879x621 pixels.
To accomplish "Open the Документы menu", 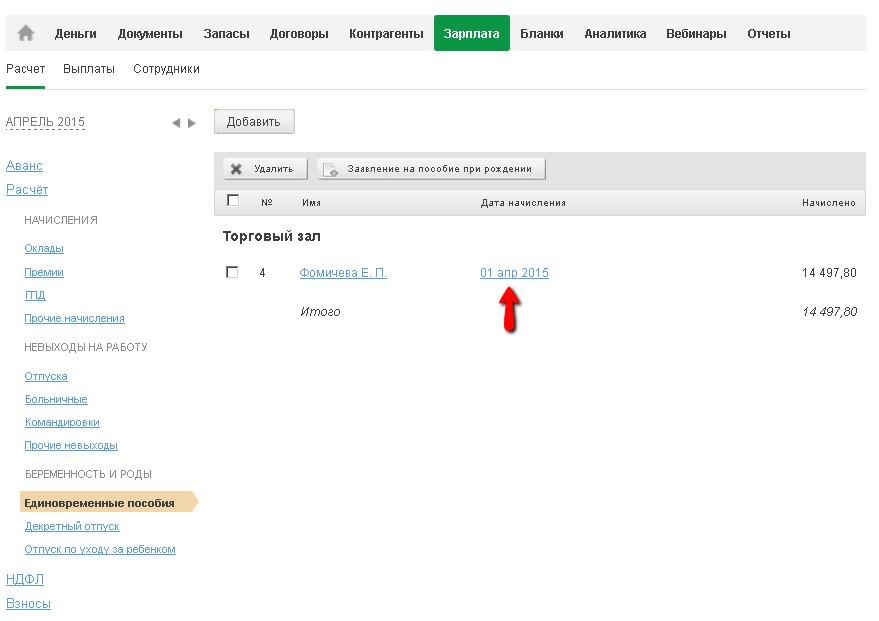I will [x=150, y=34].
